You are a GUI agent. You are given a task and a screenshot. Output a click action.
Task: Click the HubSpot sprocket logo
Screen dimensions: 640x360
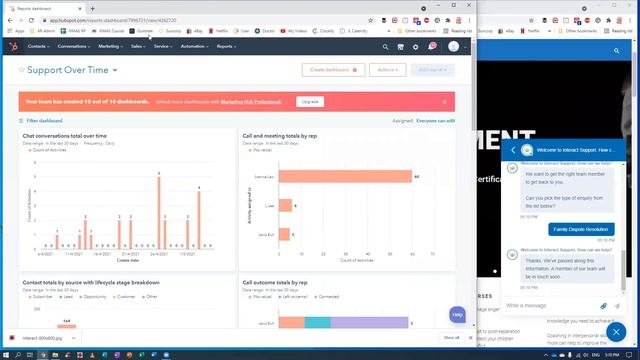[x=13, y=47]
